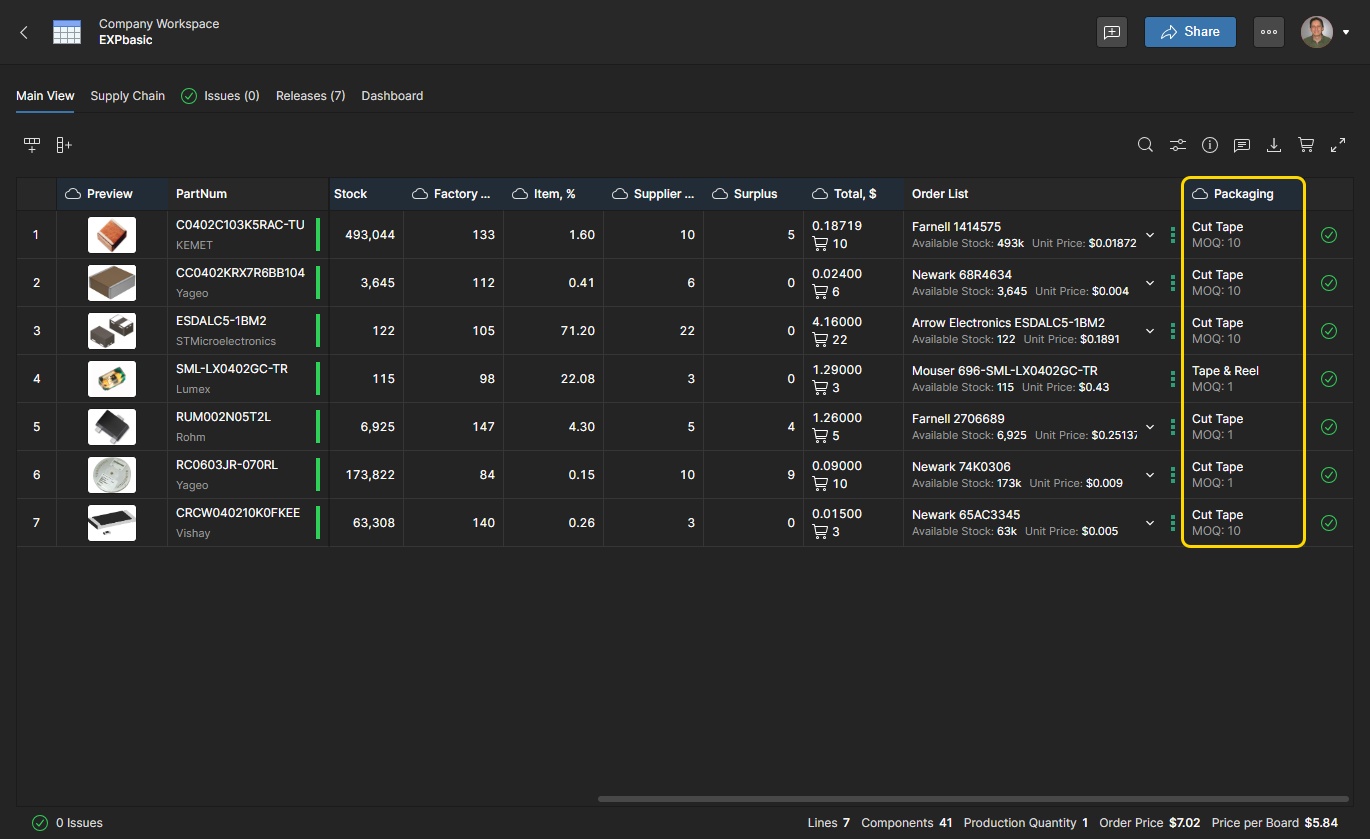Open the comments panel icon in toolbar
The width and height of the screenshot is (1370, 839).
pos(1242,145)
